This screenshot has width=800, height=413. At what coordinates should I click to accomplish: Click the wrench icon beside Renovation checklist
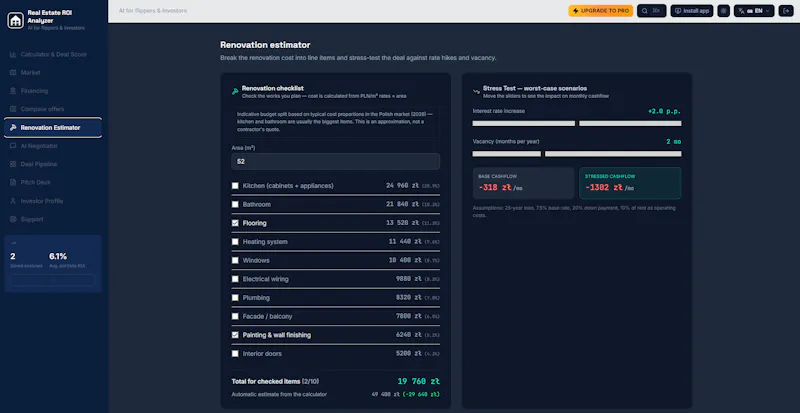pos(235,91)
